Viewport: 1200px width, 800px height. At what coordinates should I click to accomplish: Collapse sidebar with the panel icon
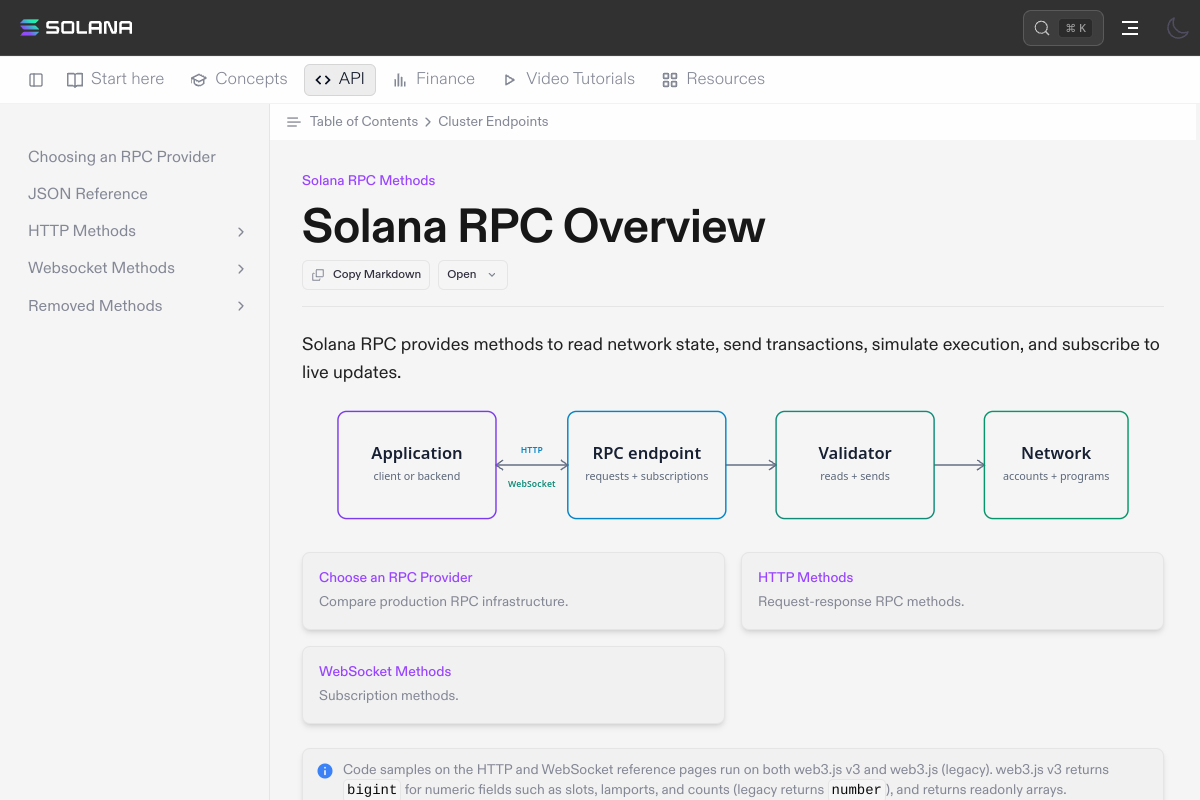click(x=36, y=80)
